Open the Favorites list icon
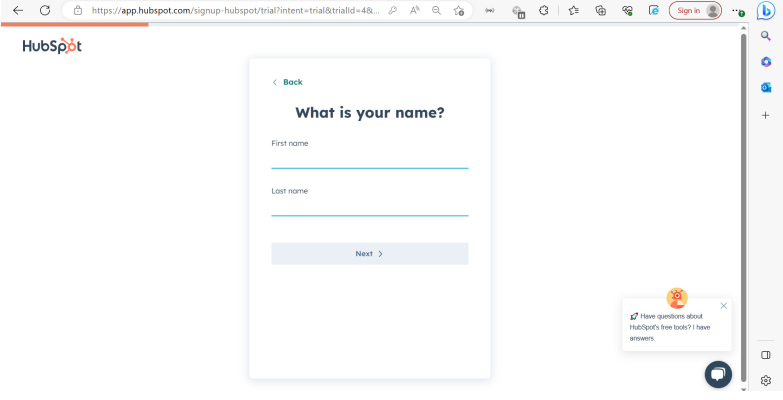Image resolution: width=783 pixels, height=400 pixels. 573,10
